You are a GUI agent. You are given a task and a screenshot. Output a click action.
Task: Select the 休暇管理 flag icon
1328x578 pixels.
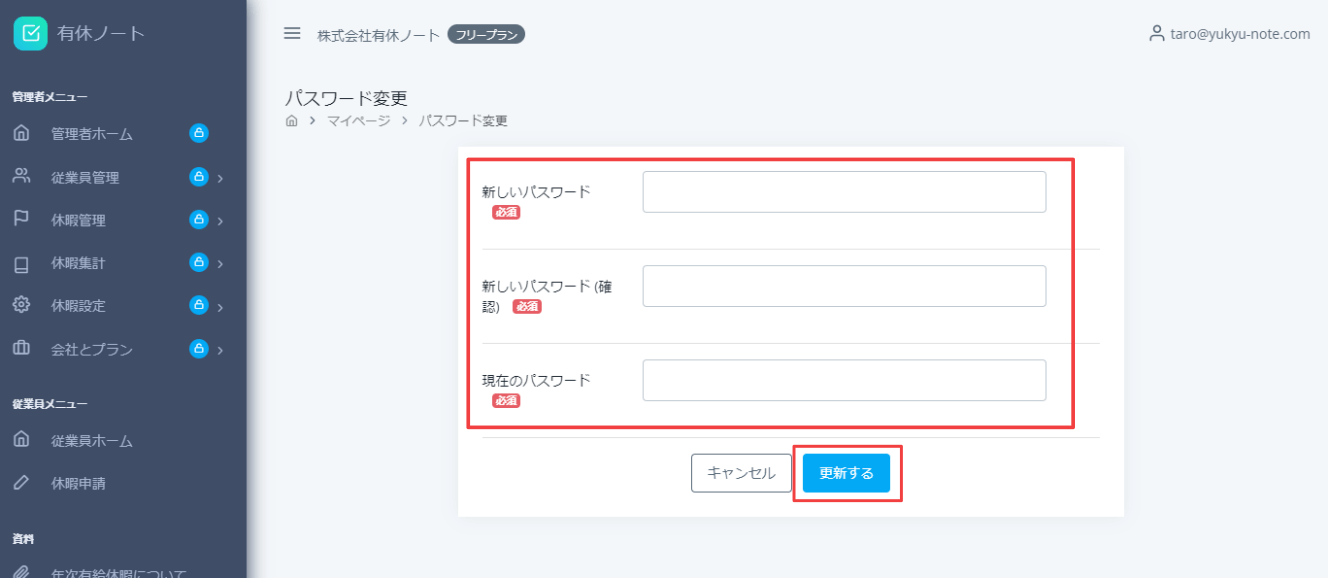(20, 220)
